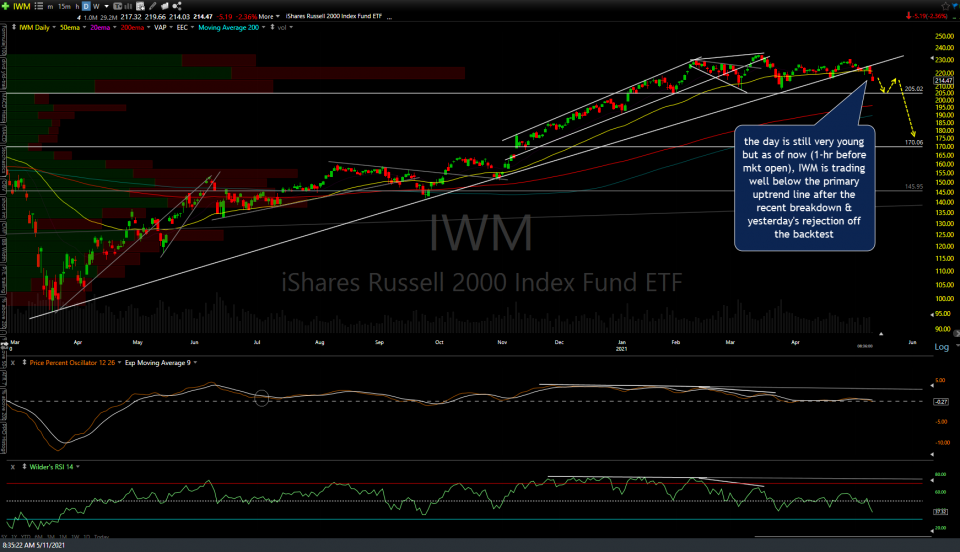Click the flag/notes icon in toolbar
The width and height of the screenshot is (960, 552).
pyautogui.click(x=165, y=6)
